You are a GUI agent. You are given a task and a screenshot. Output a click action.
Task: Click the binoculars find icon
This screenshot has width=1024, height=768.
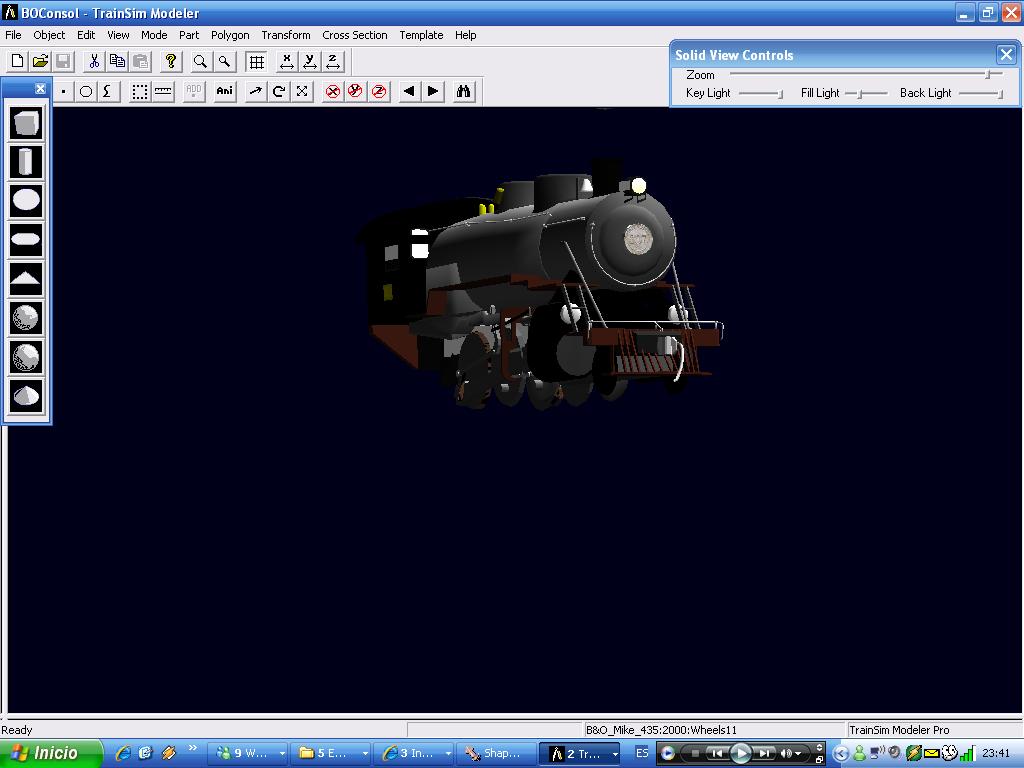point(463,91)
